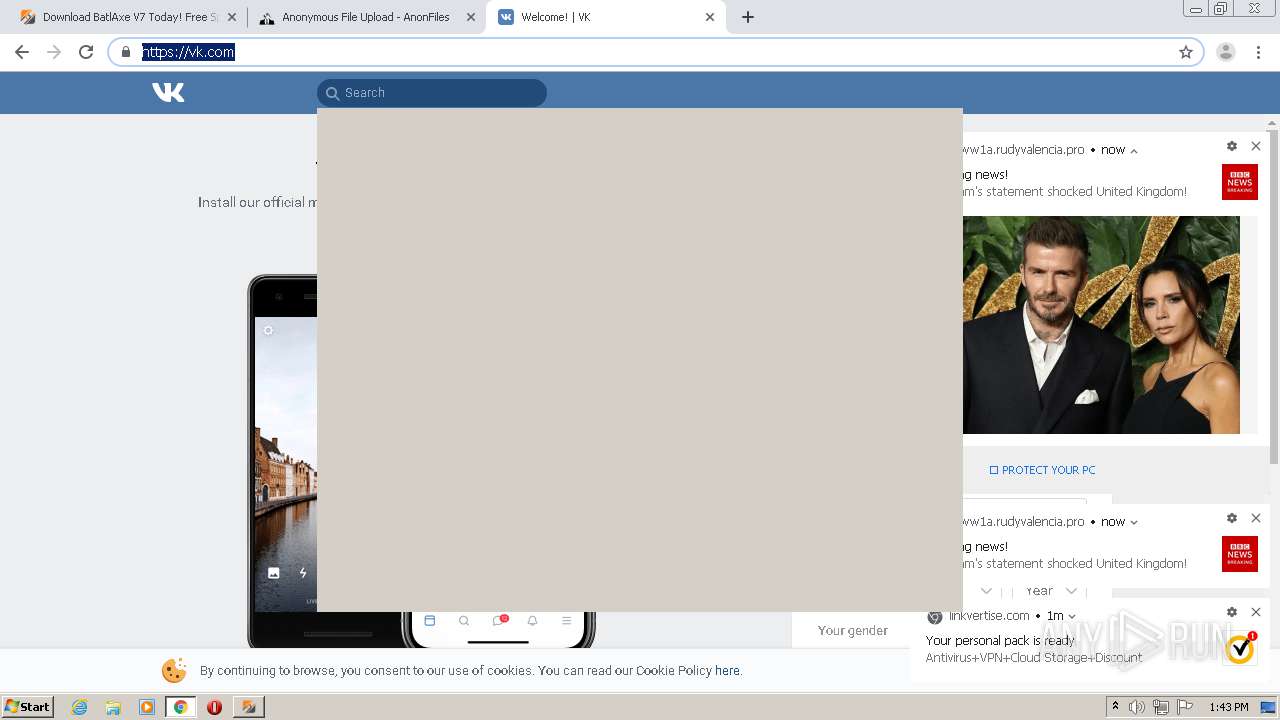Tap the phone mockup's notifications bell
1280x720 pixels.
(x=532, y=620)
